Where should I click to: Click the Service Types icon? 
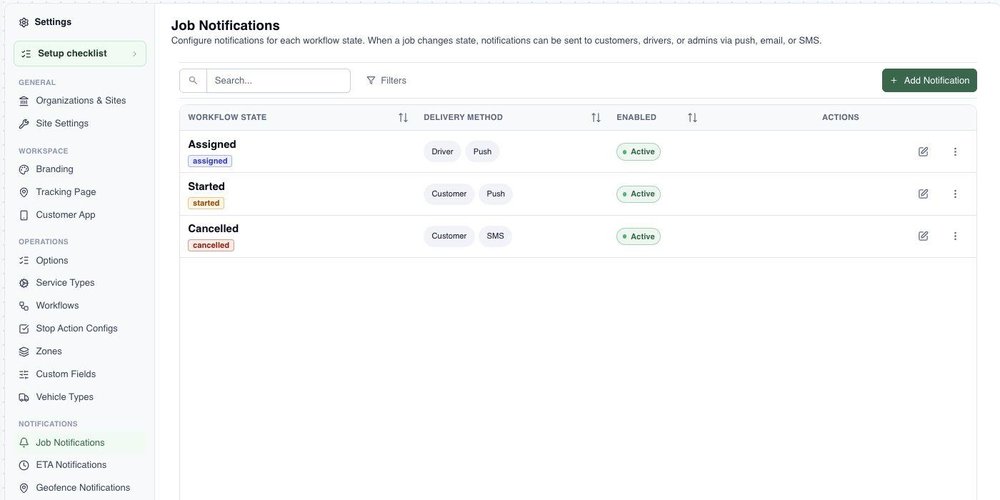click(x=24, y=283)
